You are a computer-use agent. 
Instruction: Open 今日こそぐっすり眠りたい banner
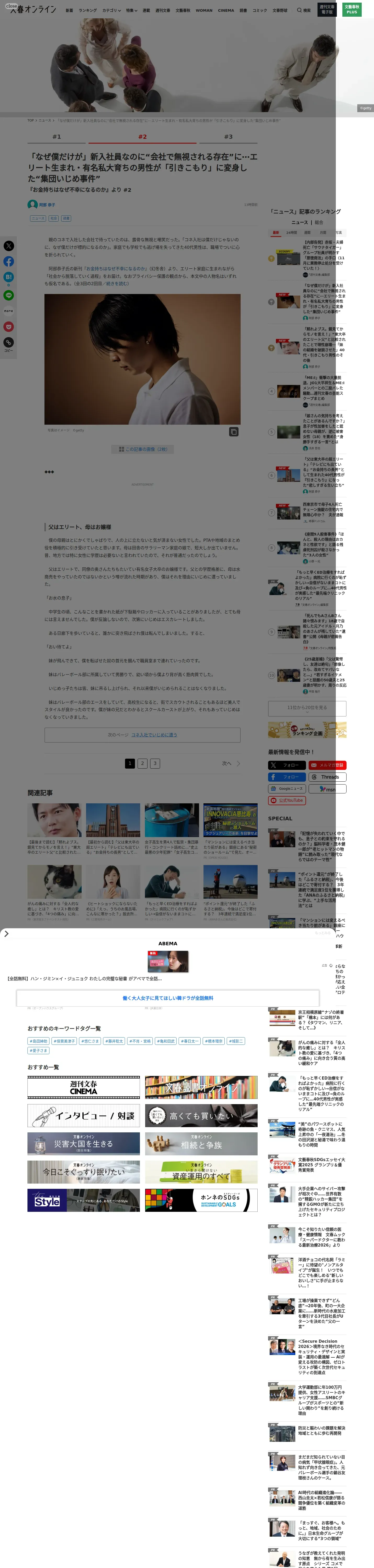(x=83, y=1172)
